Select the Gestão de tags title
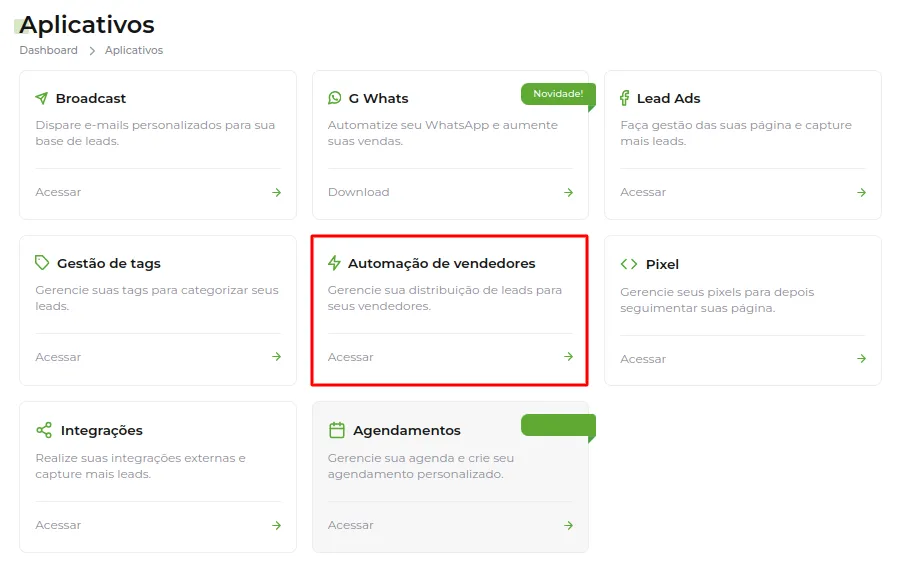Image resolution: width=904 pixels, height=577 pixels. pyautogui.click(x=108, y=263)
